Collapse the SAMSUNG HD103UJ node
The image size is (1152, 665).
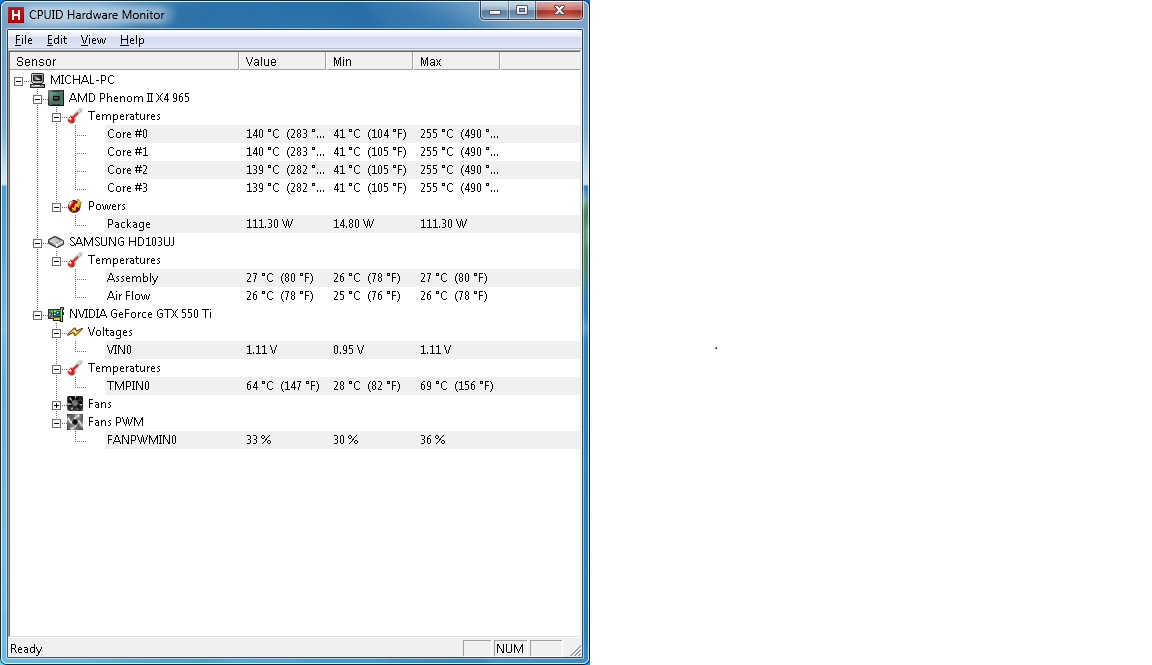click(37, 243)
